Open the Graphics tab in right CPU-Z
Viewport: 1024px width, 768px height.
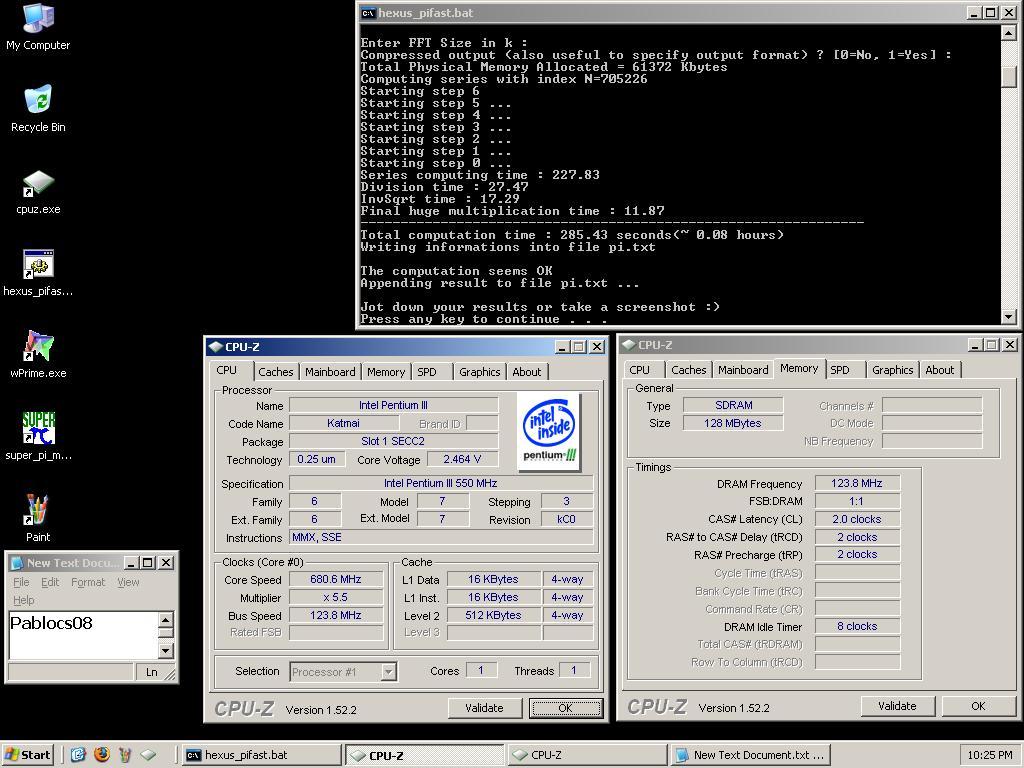tap(892, 370)
